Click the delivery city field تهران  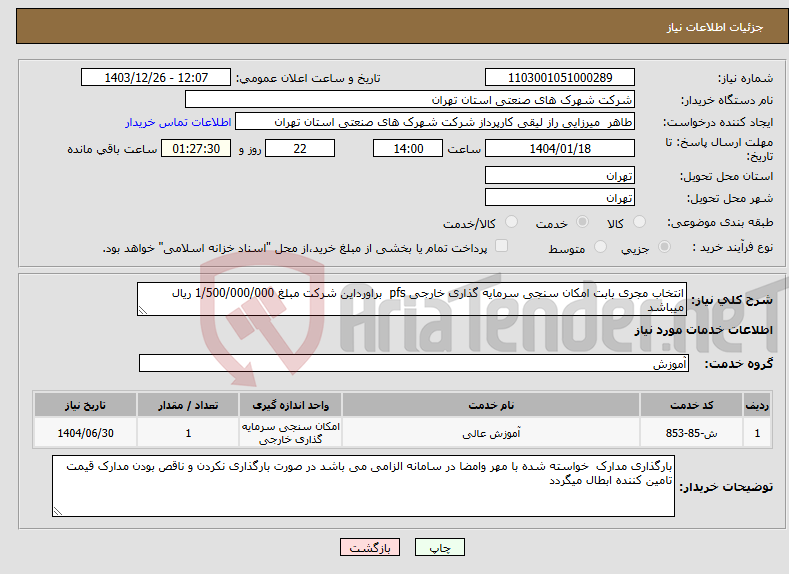560,197
